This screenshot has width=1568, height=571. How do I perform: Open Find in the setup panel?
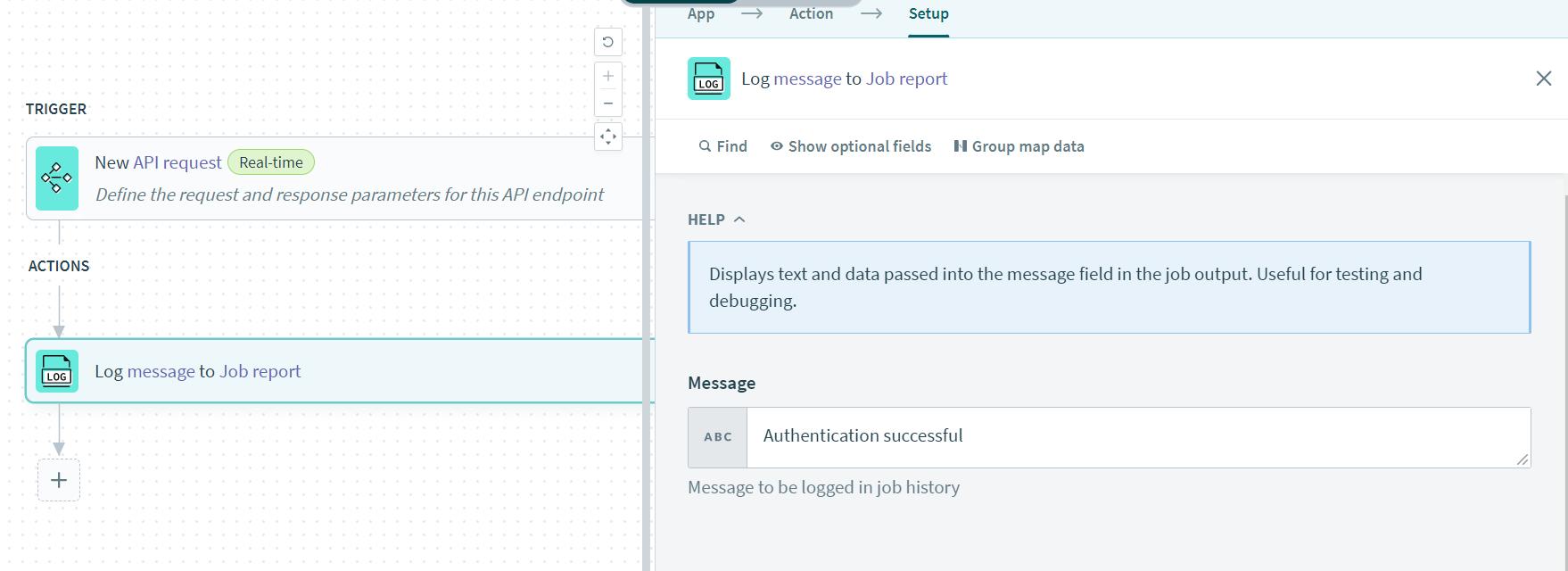point(723,146)
